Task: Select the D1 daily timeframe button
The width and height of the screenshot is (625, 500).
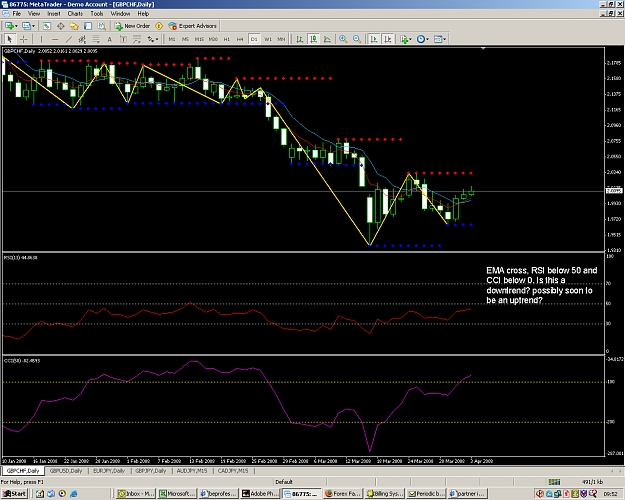Action: click(254, 39)
